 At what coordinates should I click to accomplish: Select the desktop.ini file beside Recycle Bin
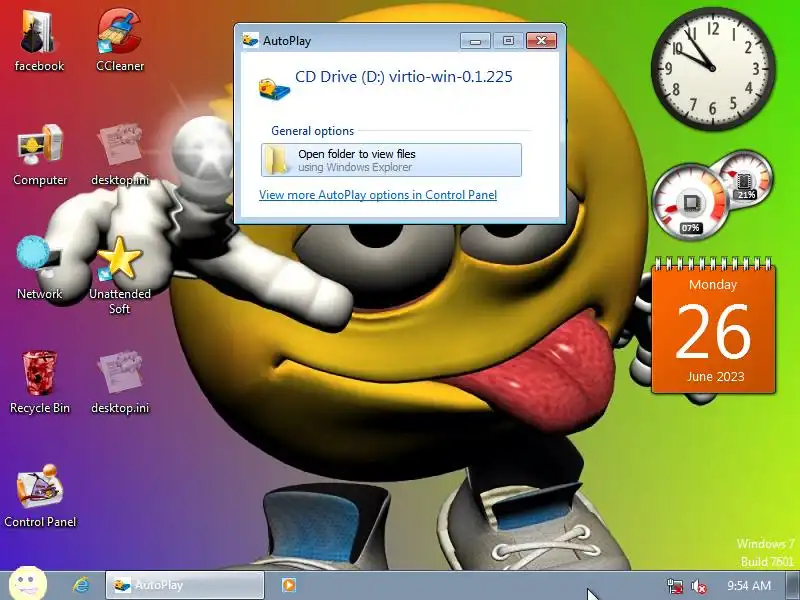point(120,382)
